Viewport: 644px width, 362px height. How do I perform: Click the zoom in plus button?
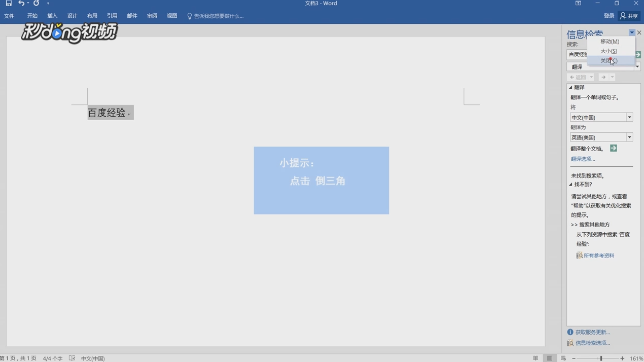pyautogui.click(x=622, y=358)
